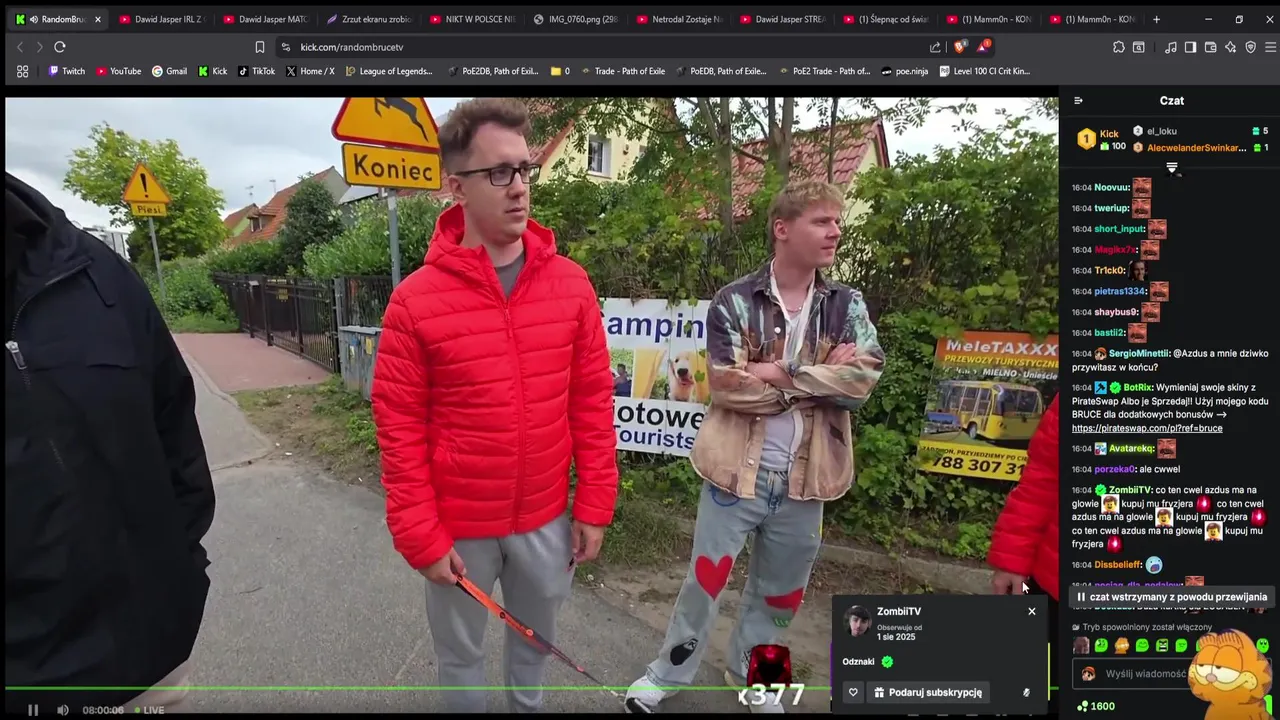Open the TikTok bookmark

point(256,71)
